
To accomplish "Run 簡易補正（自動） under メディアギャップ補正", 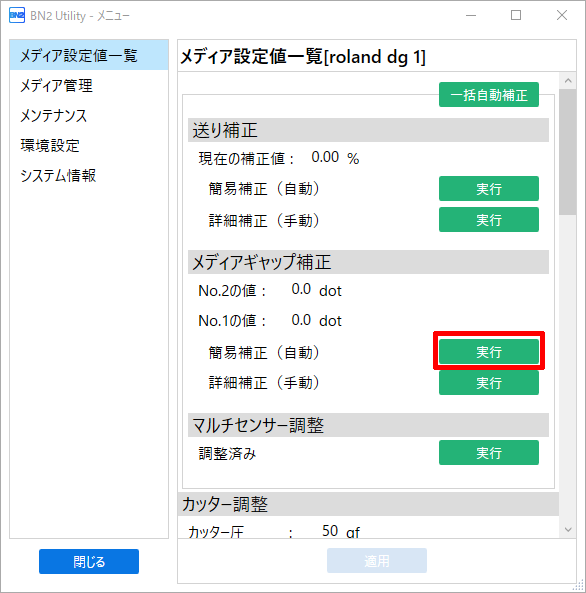I will pos(489,352).
